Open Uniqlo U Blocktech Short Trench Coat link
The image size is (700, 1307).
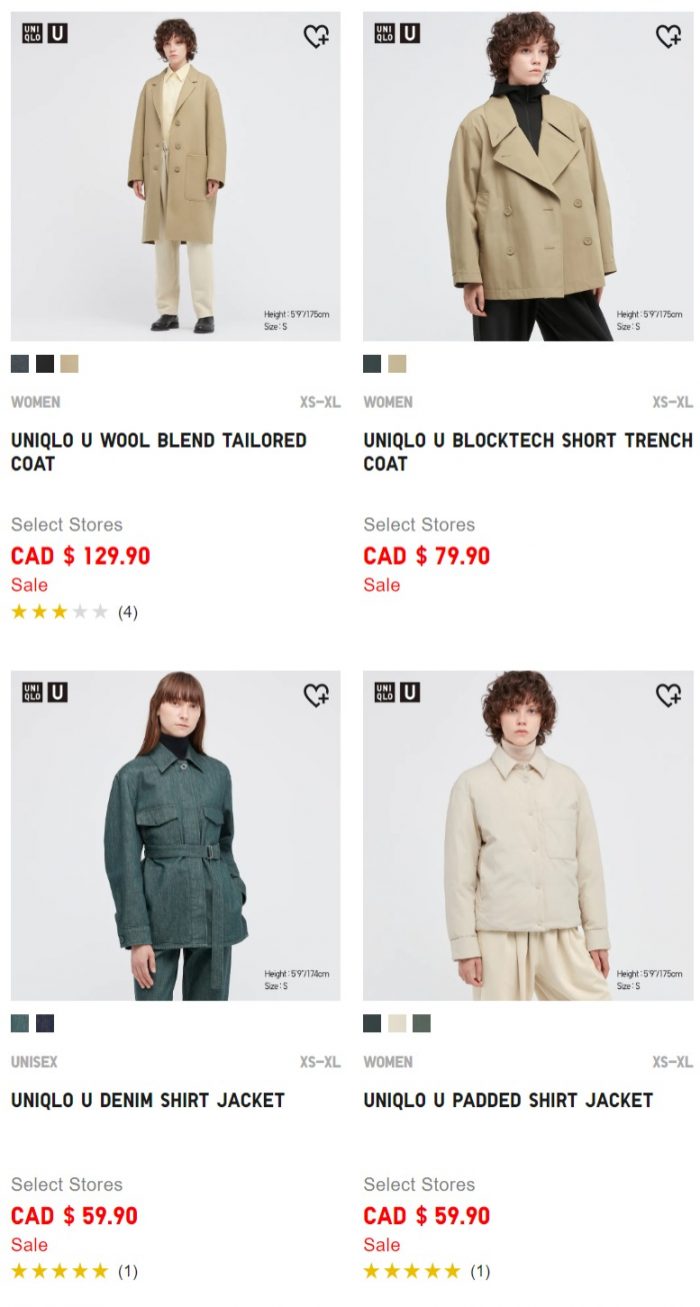(x=528, y=452)
